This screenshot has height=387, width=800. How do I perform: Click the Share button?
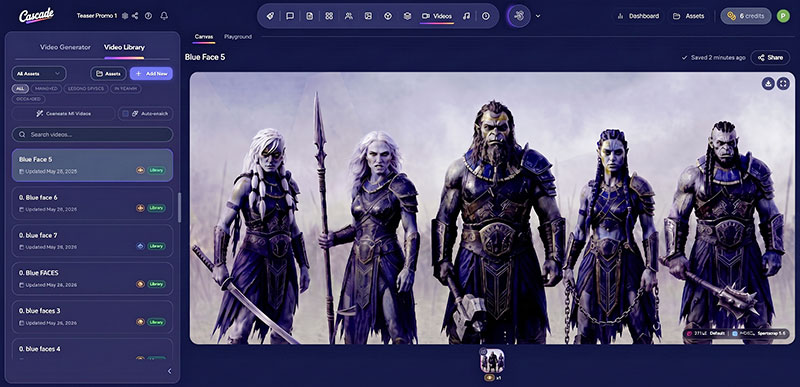tap(770, 58)
